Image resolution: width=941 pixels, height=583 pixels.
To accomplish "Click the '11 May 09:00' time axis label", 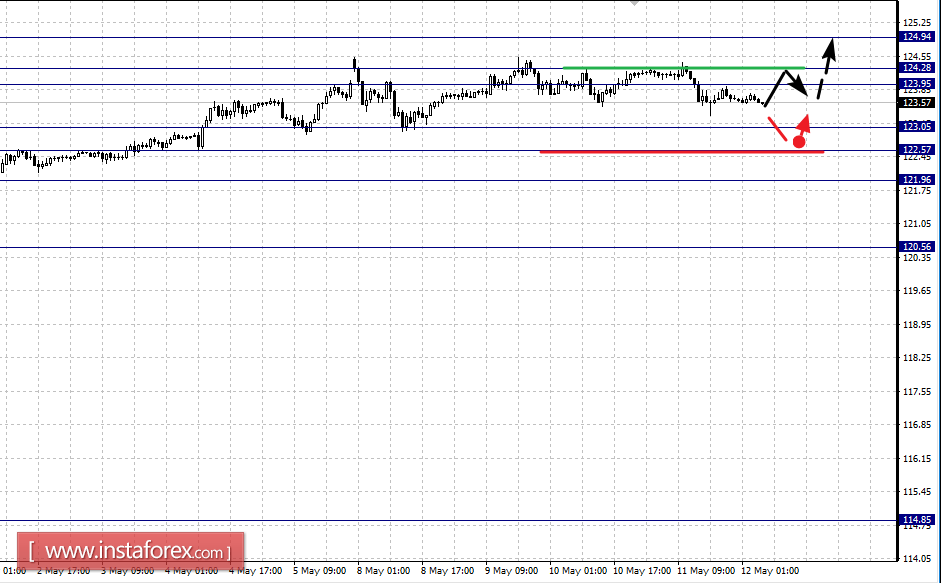I will [706, 571].
